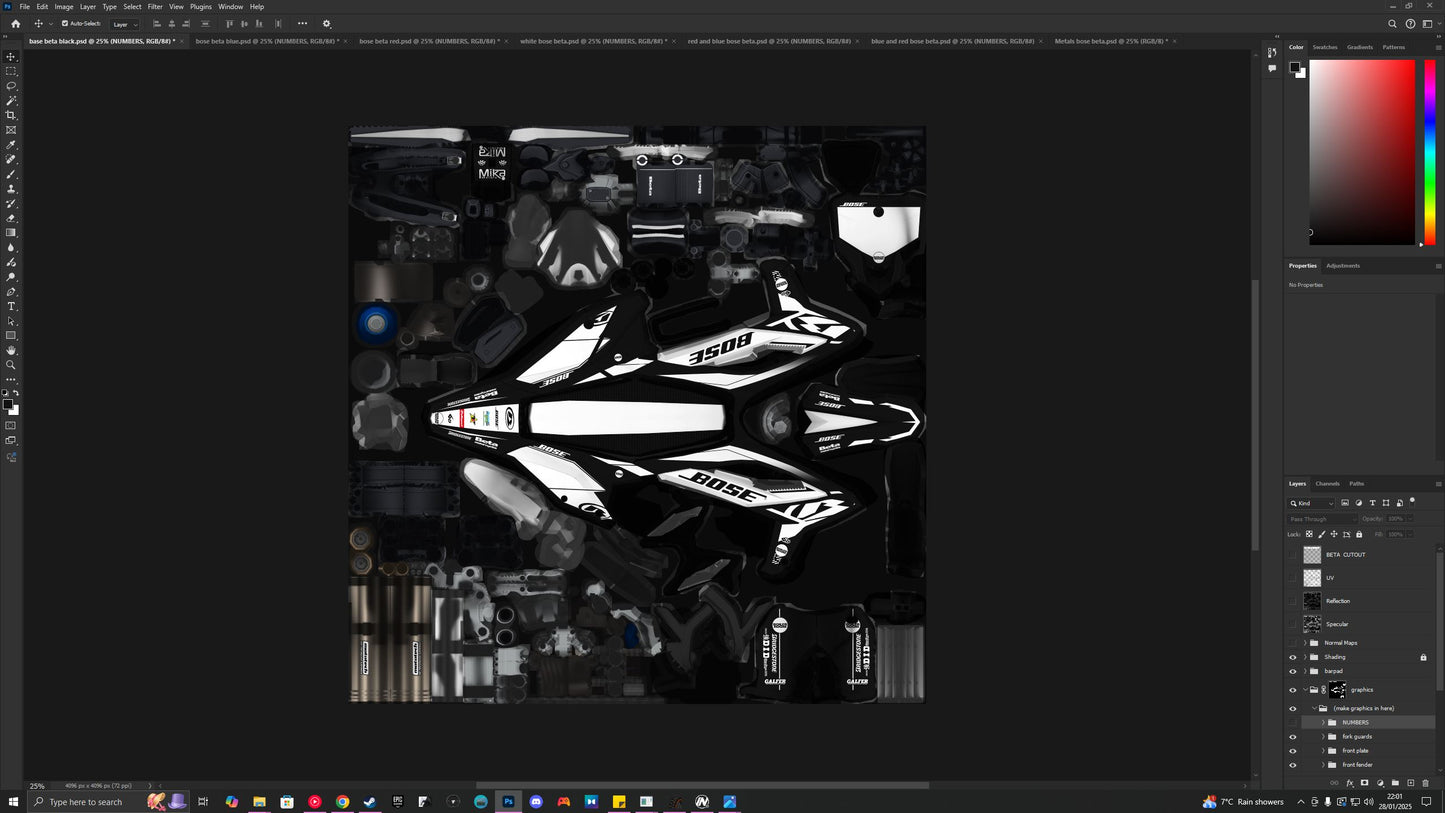
Task: Open the Image menu
Action: [x=64, y=6]
